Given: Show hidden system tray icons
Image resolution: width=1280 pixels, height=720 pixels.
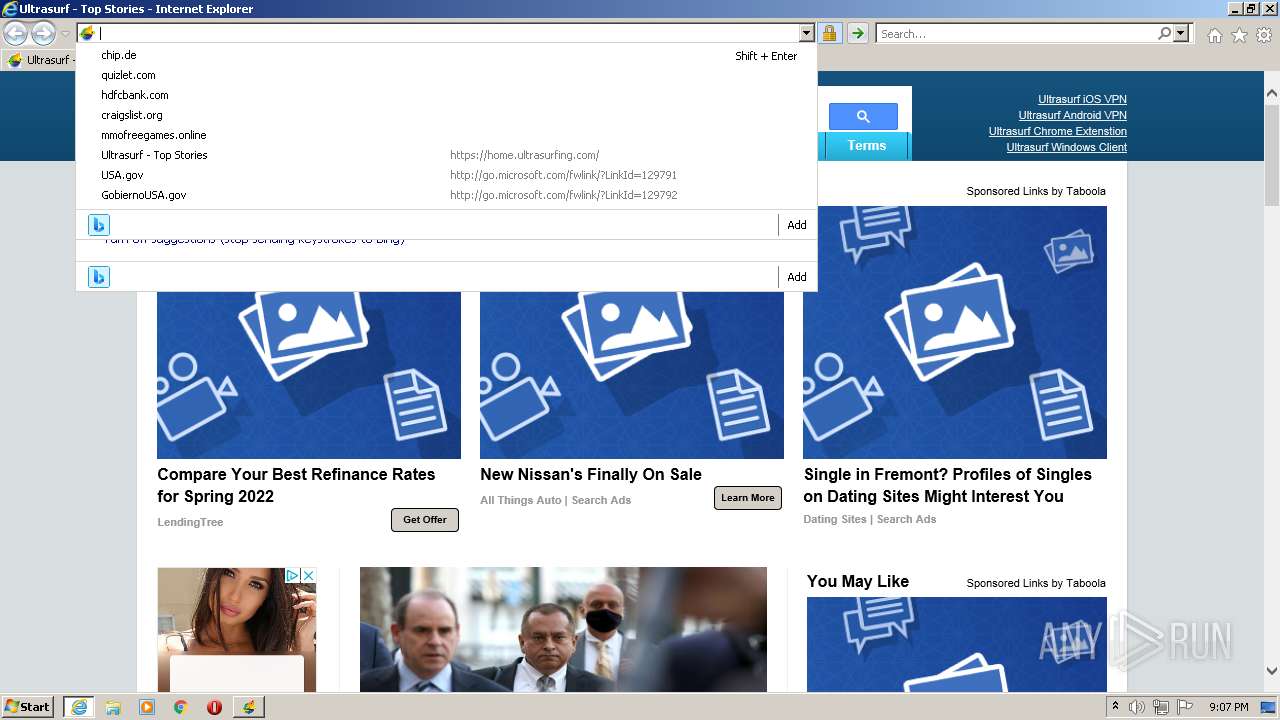Looking at the screenshot, I should click(x=1115, y=707).
